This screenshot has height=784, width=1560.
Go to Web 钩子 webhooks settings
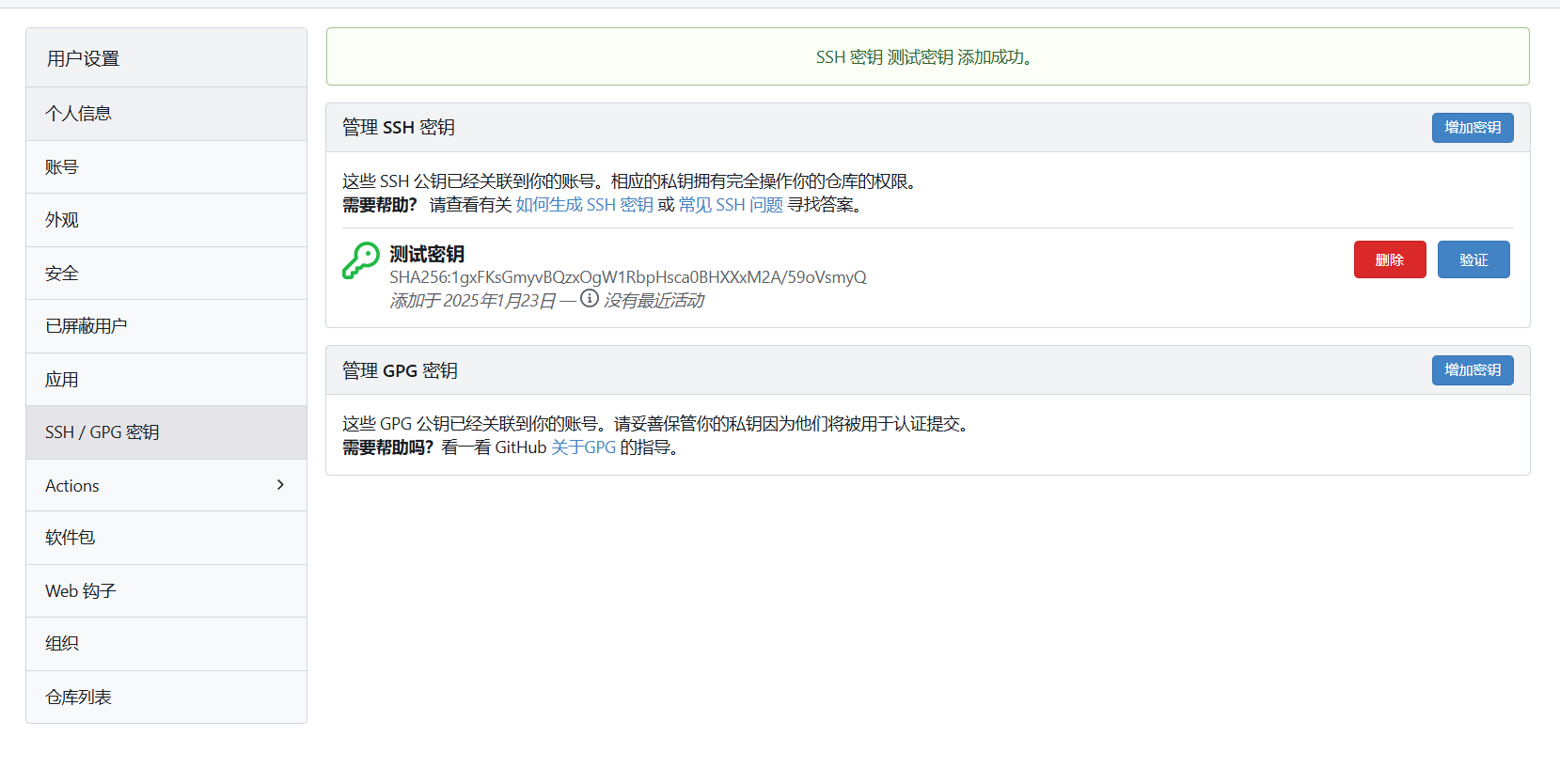80,591
